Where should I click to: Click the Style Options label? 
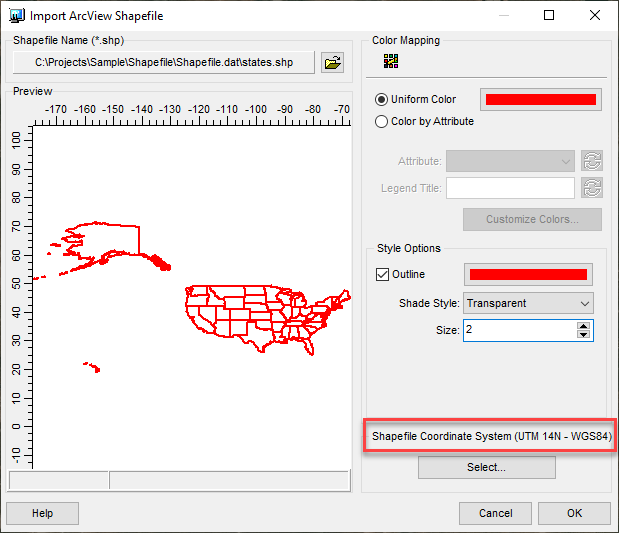(409, 248)
